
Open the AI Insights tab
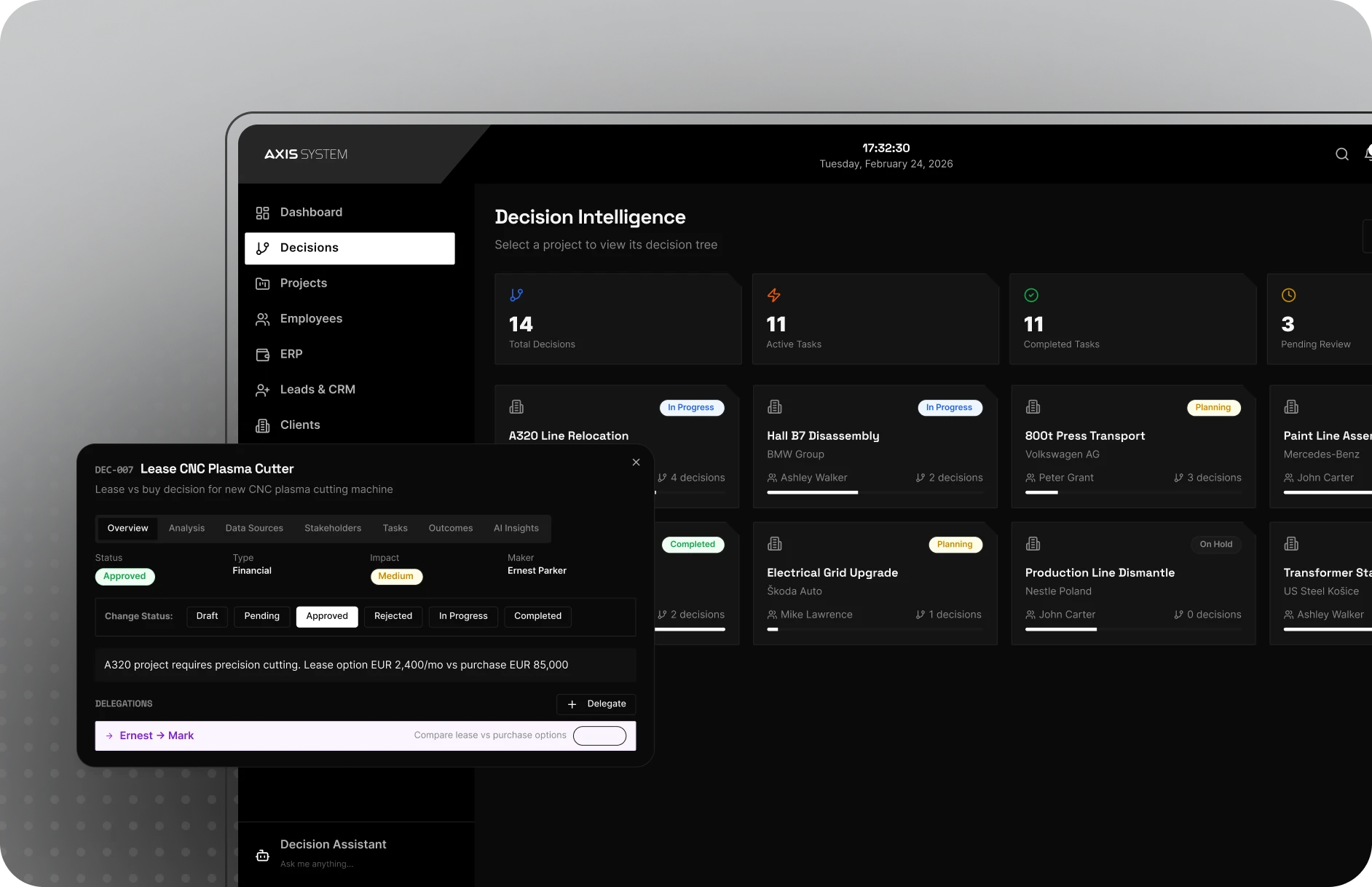(516, 528)
